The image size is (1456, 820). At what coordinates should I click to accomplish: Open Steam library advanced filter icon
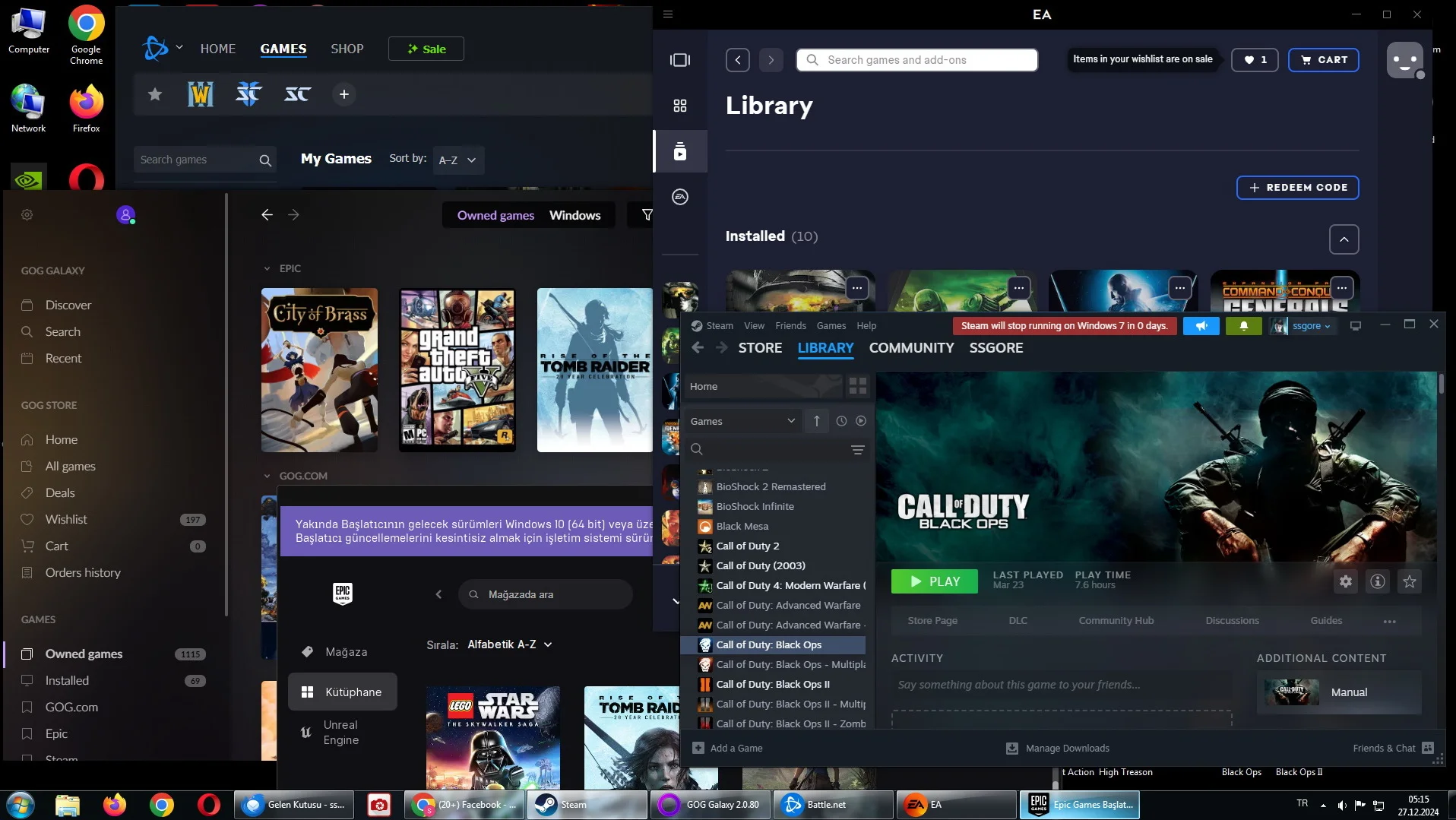[858, 450]
